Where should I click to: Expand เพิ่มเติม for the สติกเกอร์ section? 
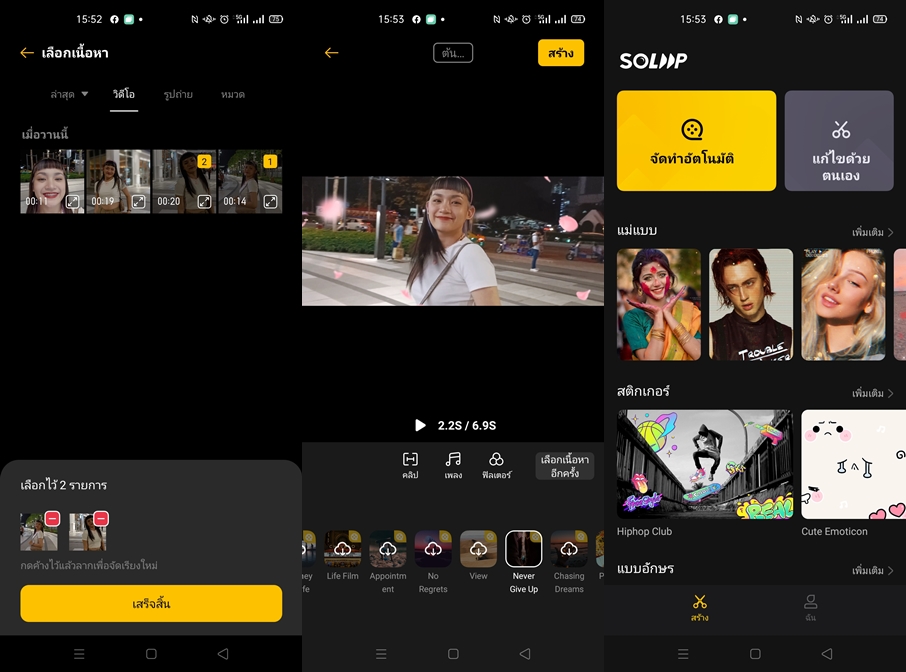pos(872,393)
